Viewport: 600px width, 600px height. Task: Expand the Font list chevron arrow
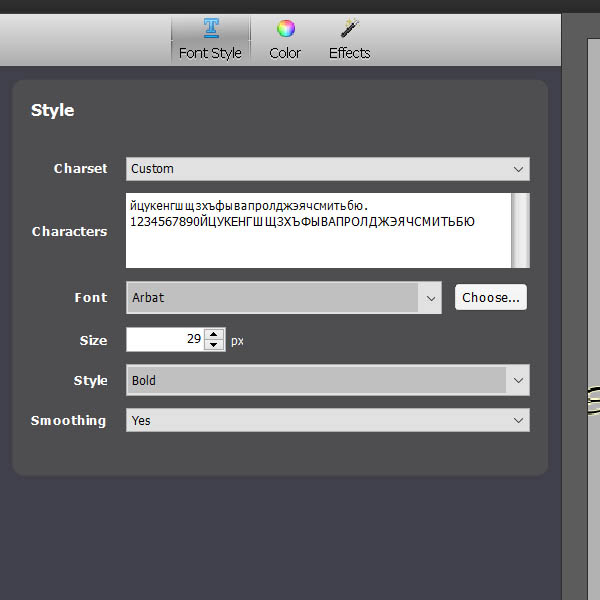point(431,297)
